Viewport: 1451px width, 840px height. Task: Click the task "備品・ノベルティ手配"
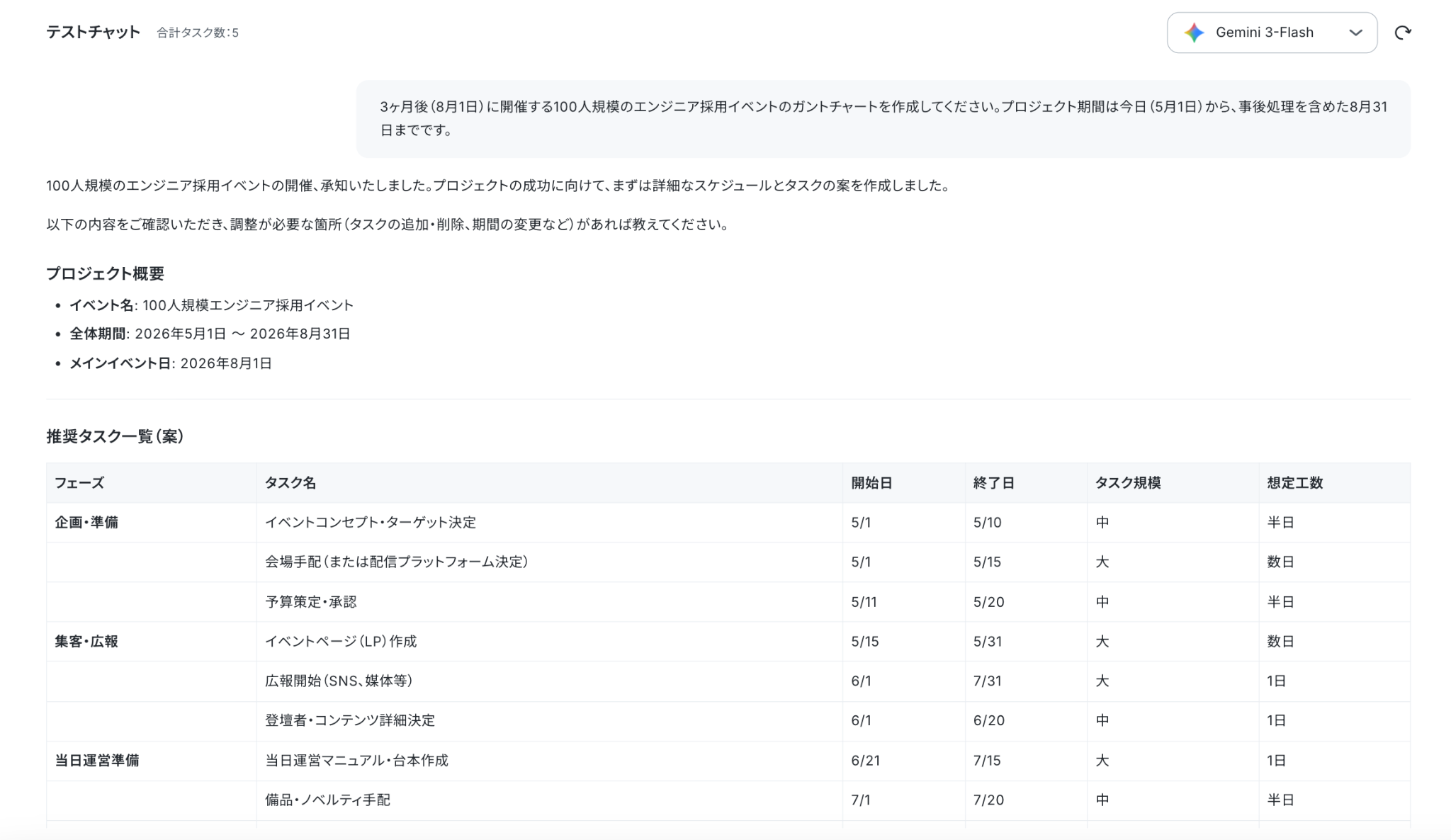pyautogui.click(x=328, y=800)
